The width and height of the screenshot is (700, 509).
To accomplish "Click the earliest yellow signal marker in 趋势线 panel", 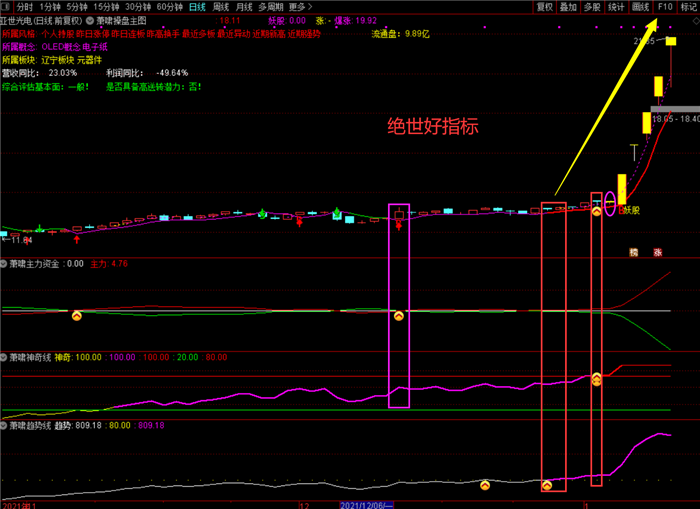I will [485, 485].
